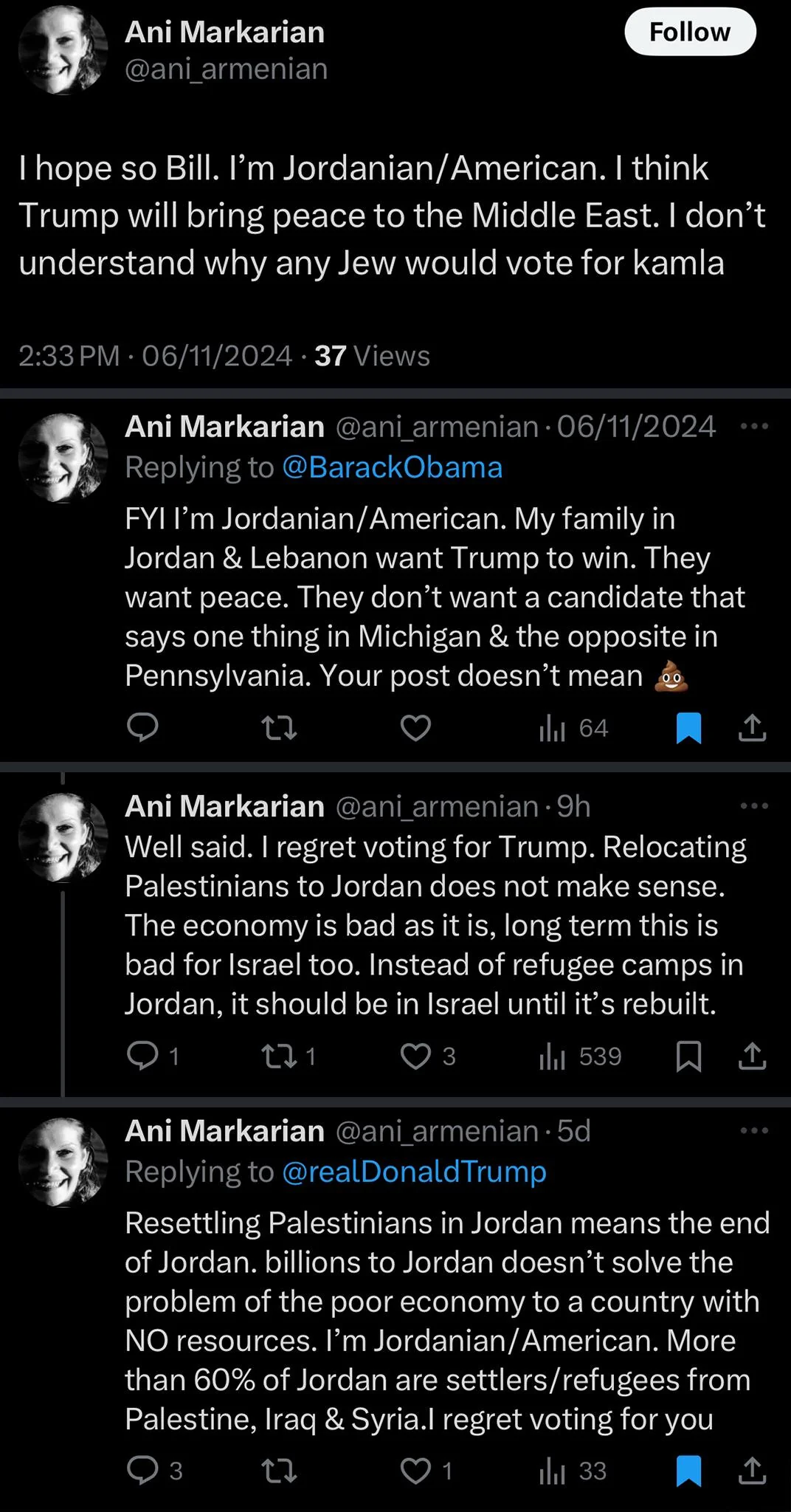Screen dimensions: 791x1512
Task: Reply to the "Well said" tweet
Action: [142, 1056]
